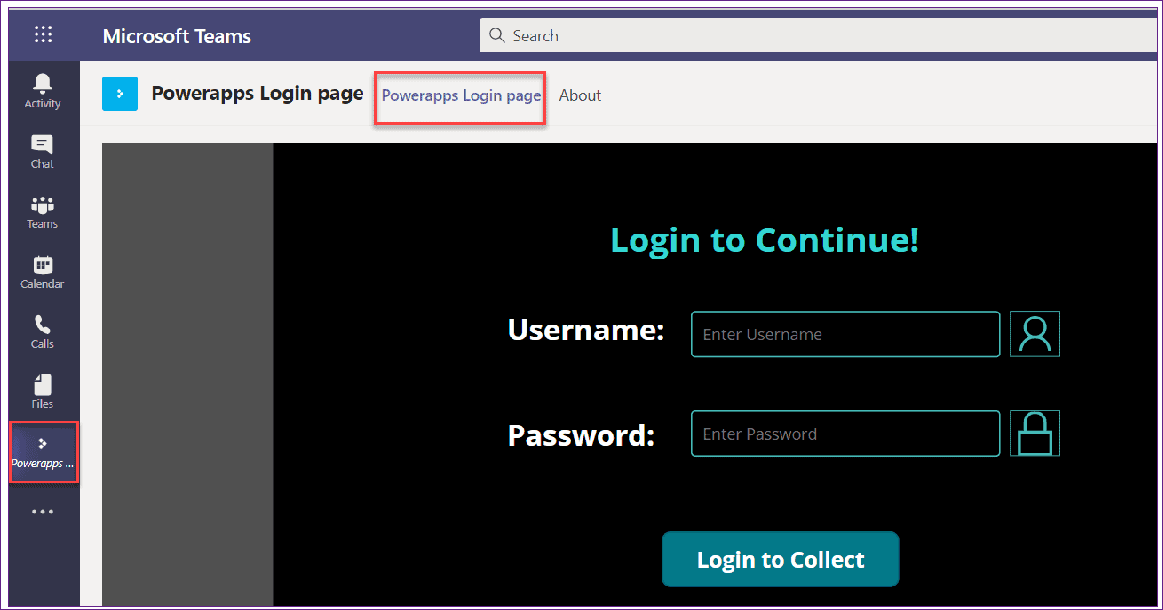Select the Powerapps app in the sidebar

pos(43,452)
